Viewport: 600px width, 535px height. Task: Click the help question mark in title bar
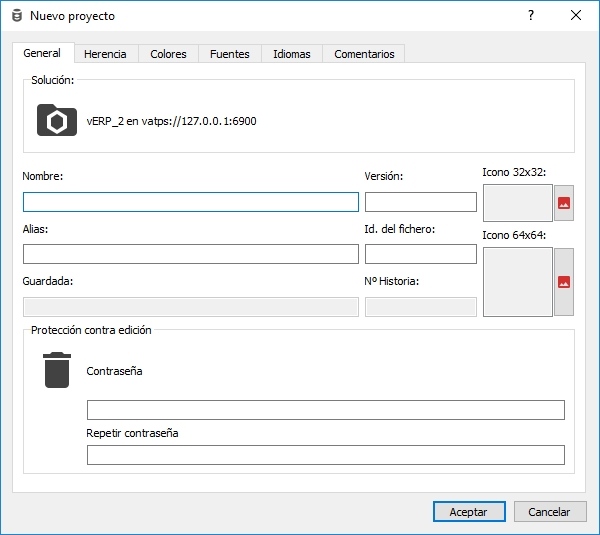tap(531, 16)
